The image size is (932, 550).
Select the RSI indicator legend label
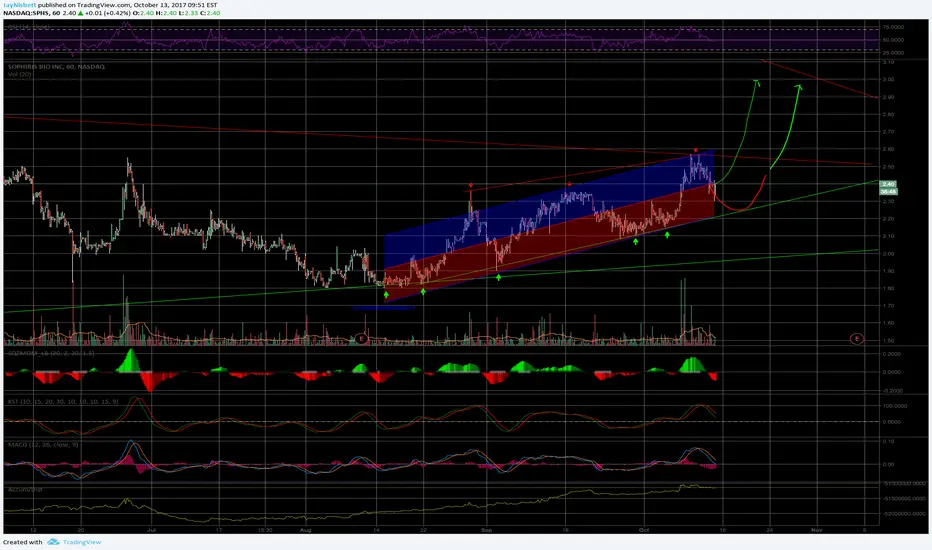click(27, 27)
